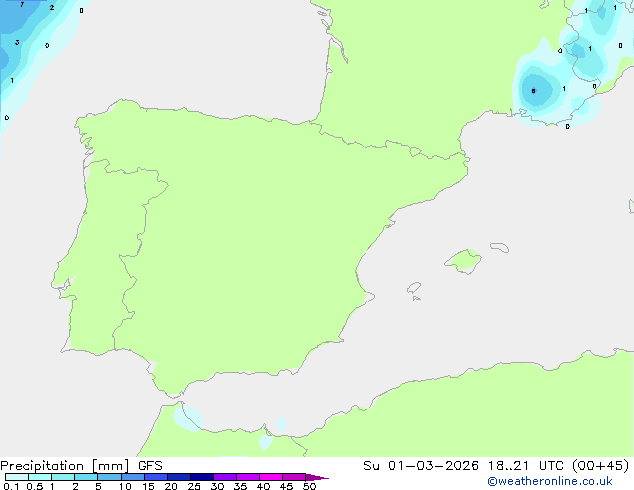Click the "10" legend scale label

click(x=125, y=486)
